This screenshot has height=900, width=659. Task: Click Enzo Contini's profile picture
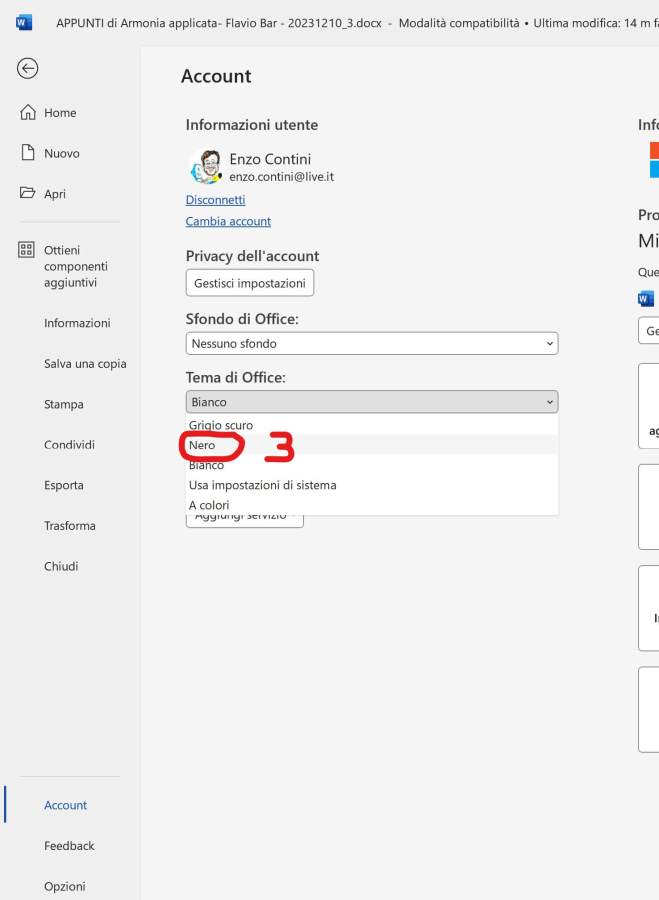pyautogui.click(x=205, y=167)
